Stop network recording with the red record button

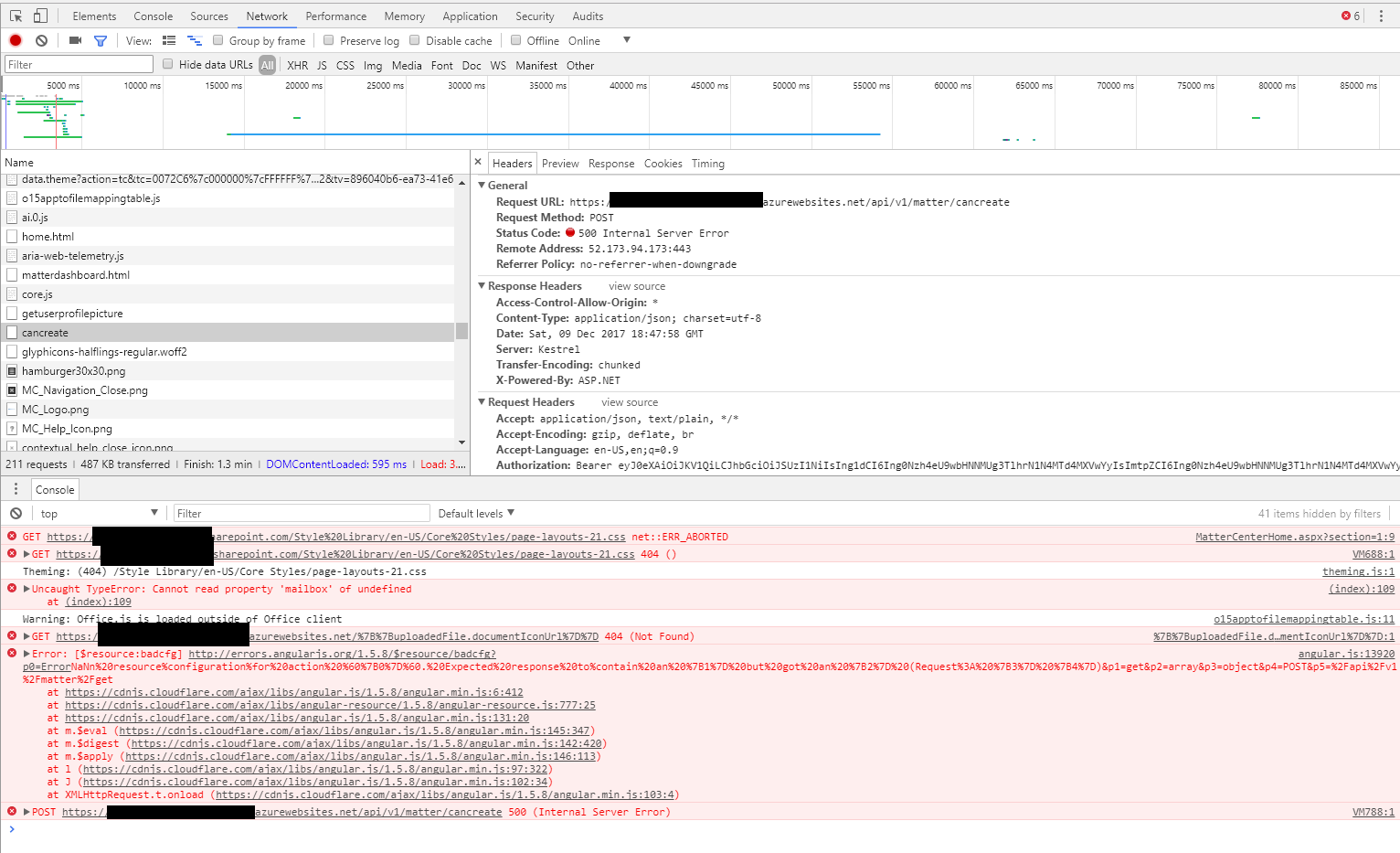coord(16,40)
